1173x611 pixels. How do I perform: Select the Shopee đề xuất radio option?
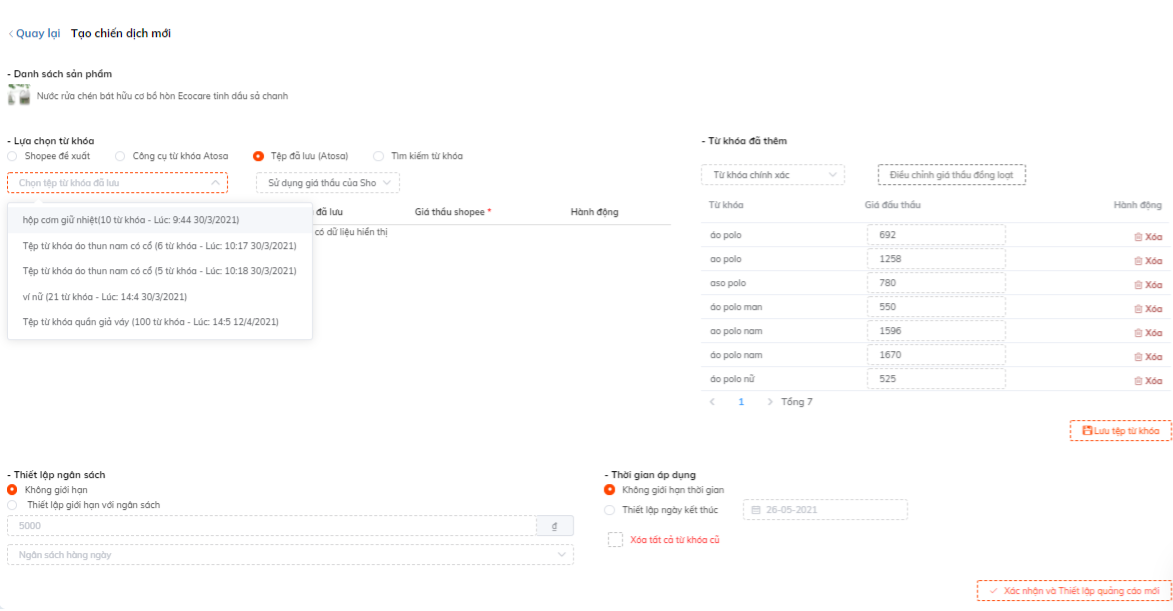12,156
